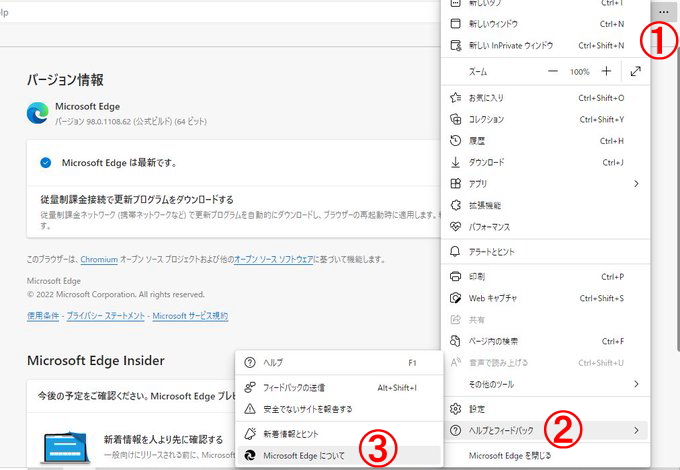
Task: Click the zoom level 100% value
Action: point(579,72)
